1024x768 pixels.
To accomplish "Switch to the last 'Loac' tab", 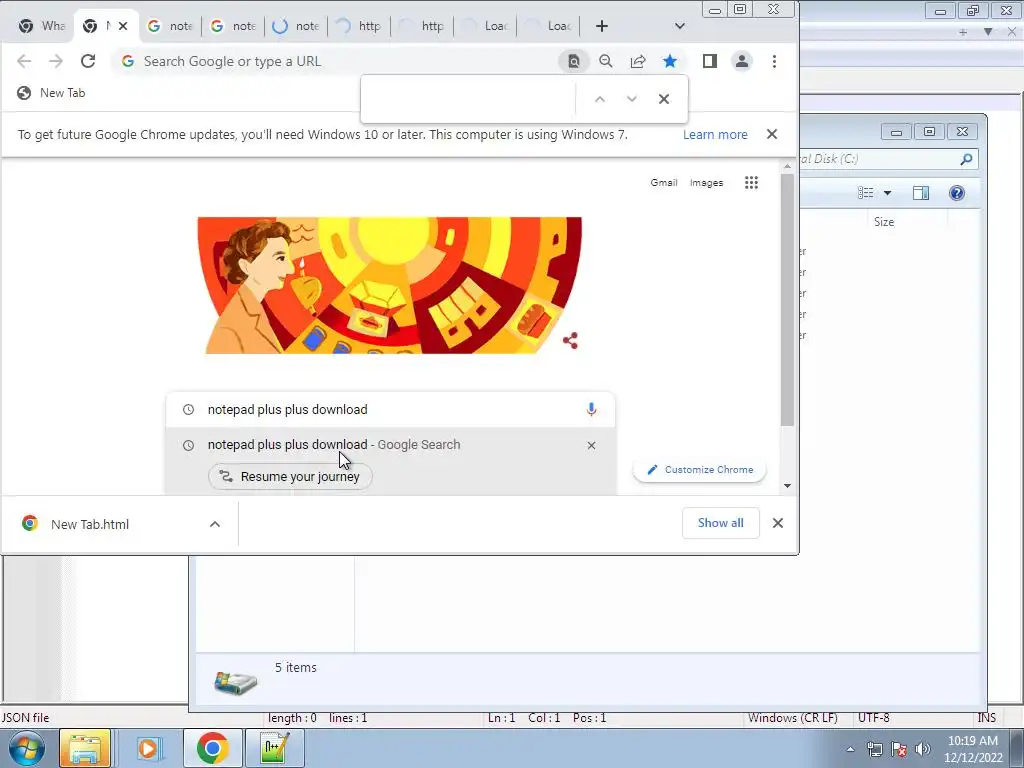I will [548, 26].
